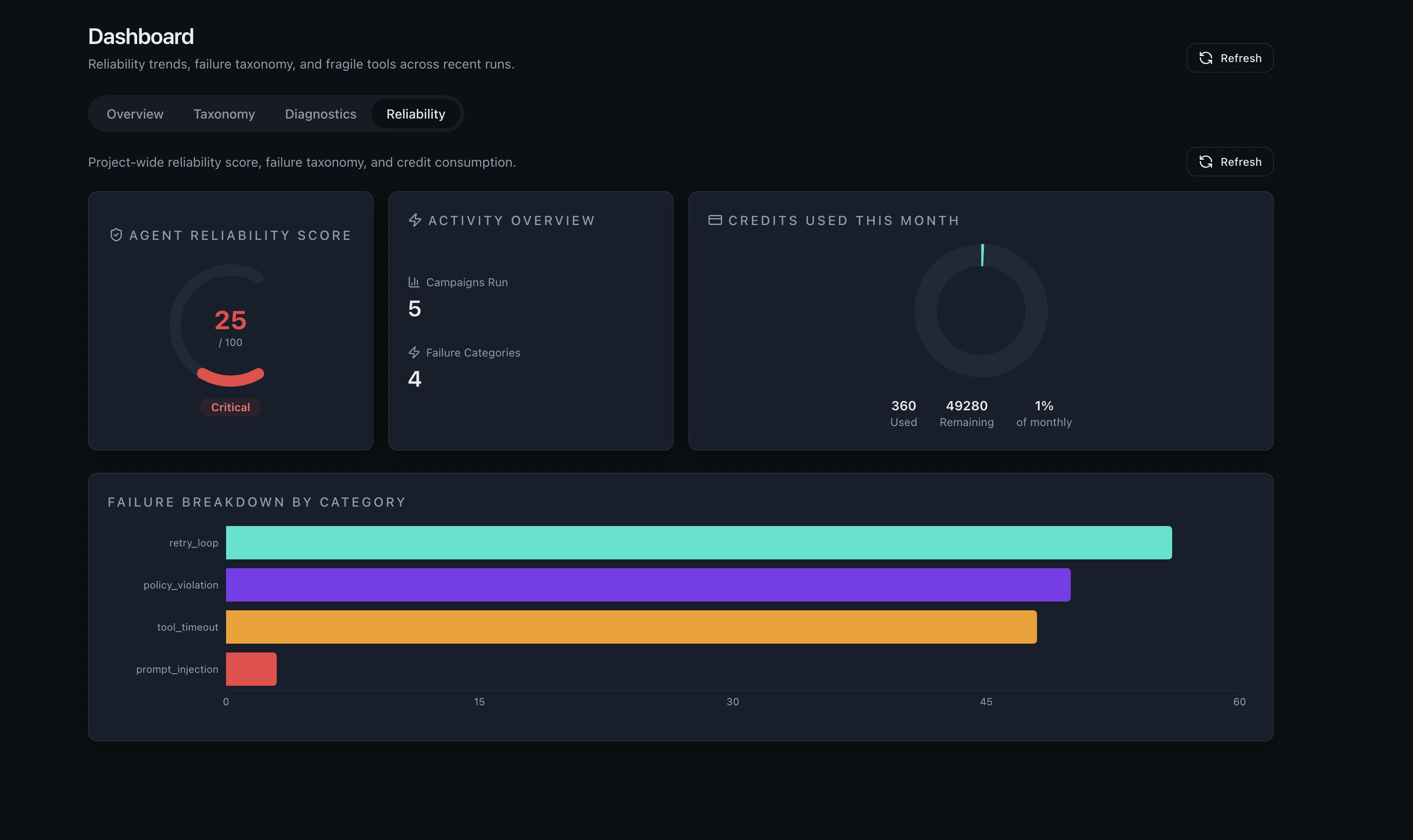Switch to the Taxonomy tab
This screenshot has width=1413, height=840.
click(224, 114)
